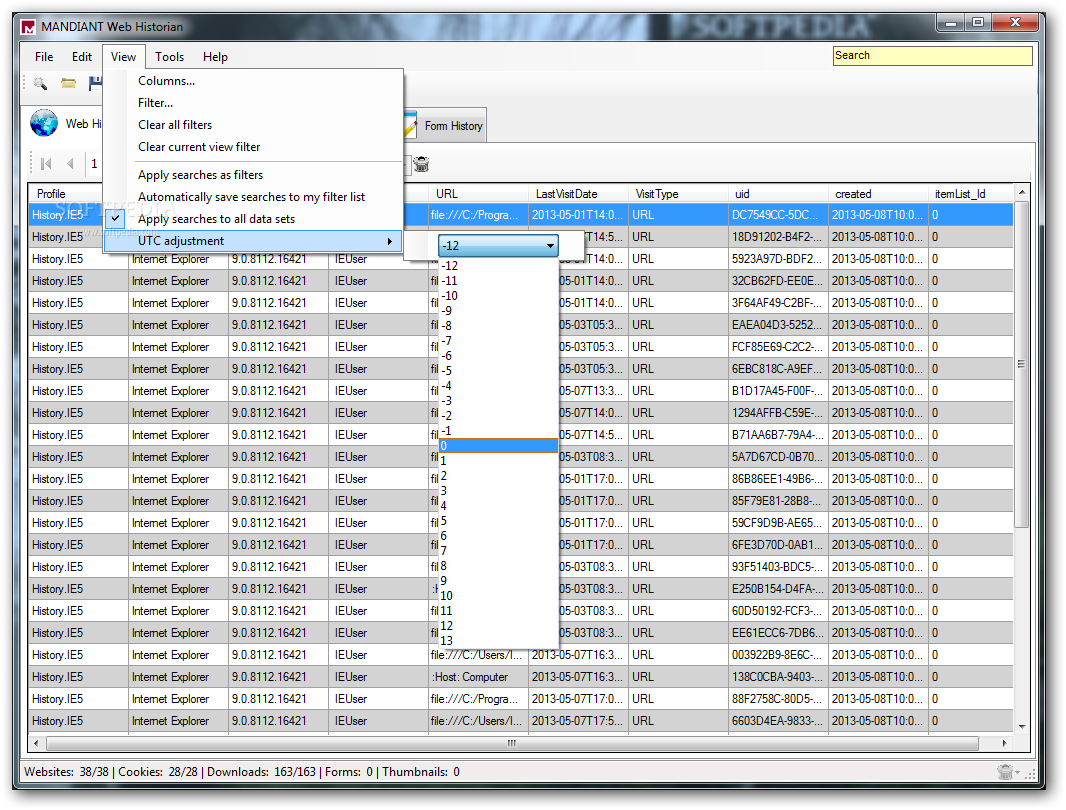The height and width of the screenshot is (810, 1066).
Task: Go to first page navigation arrow
Action: (x=46, y=164)
